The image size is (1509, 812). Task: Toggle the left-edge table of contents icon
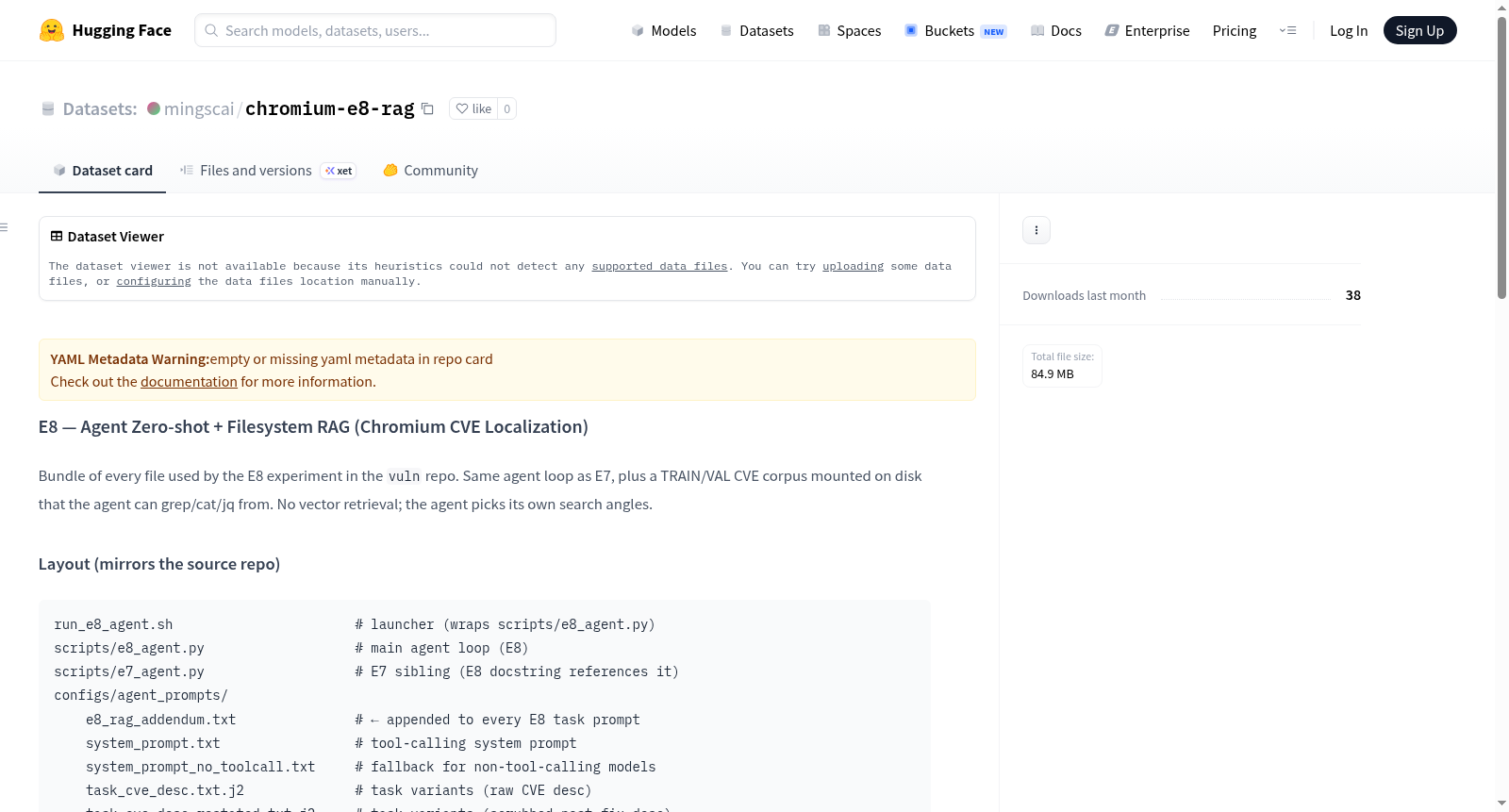pos(4,227)
